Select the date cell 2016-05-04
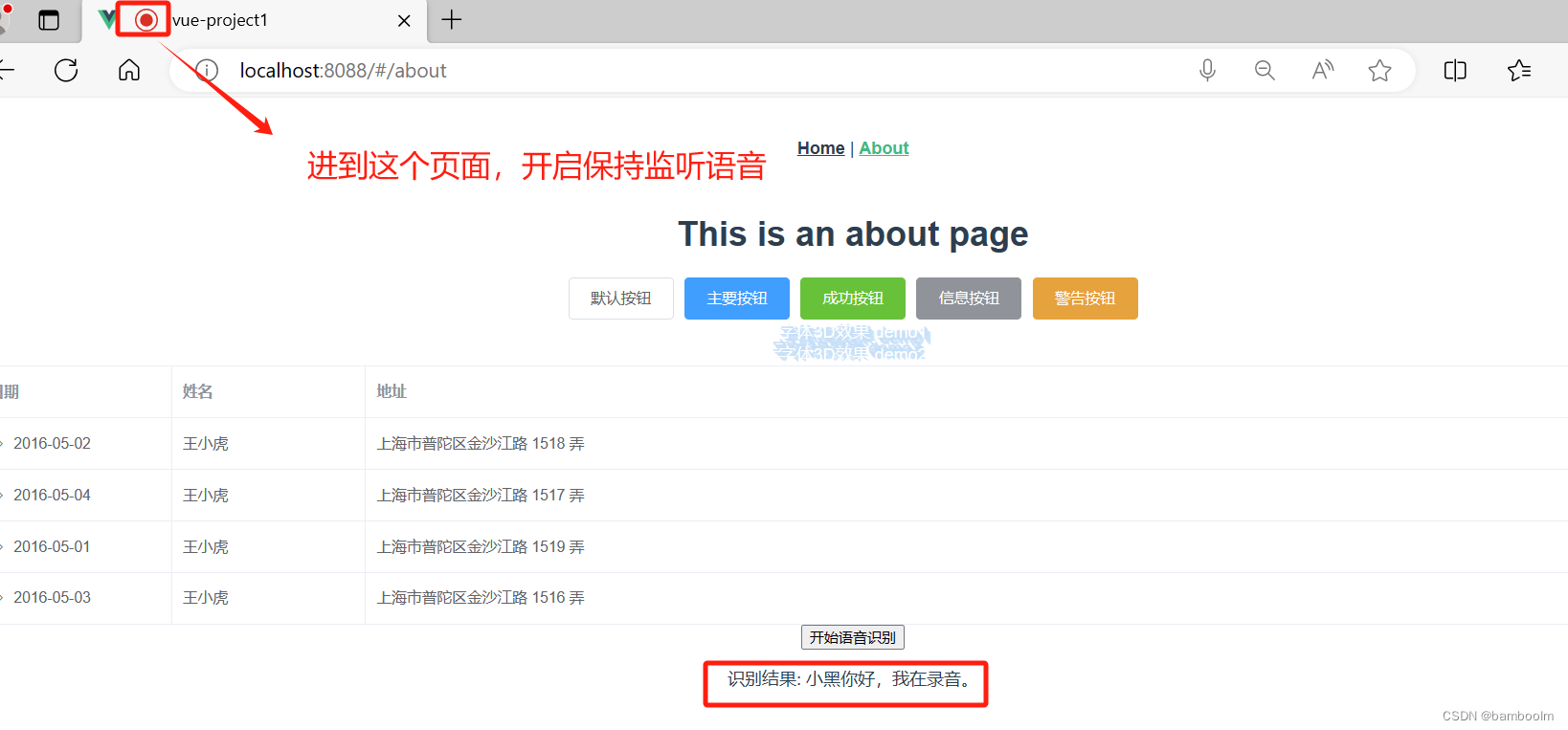 52,496
